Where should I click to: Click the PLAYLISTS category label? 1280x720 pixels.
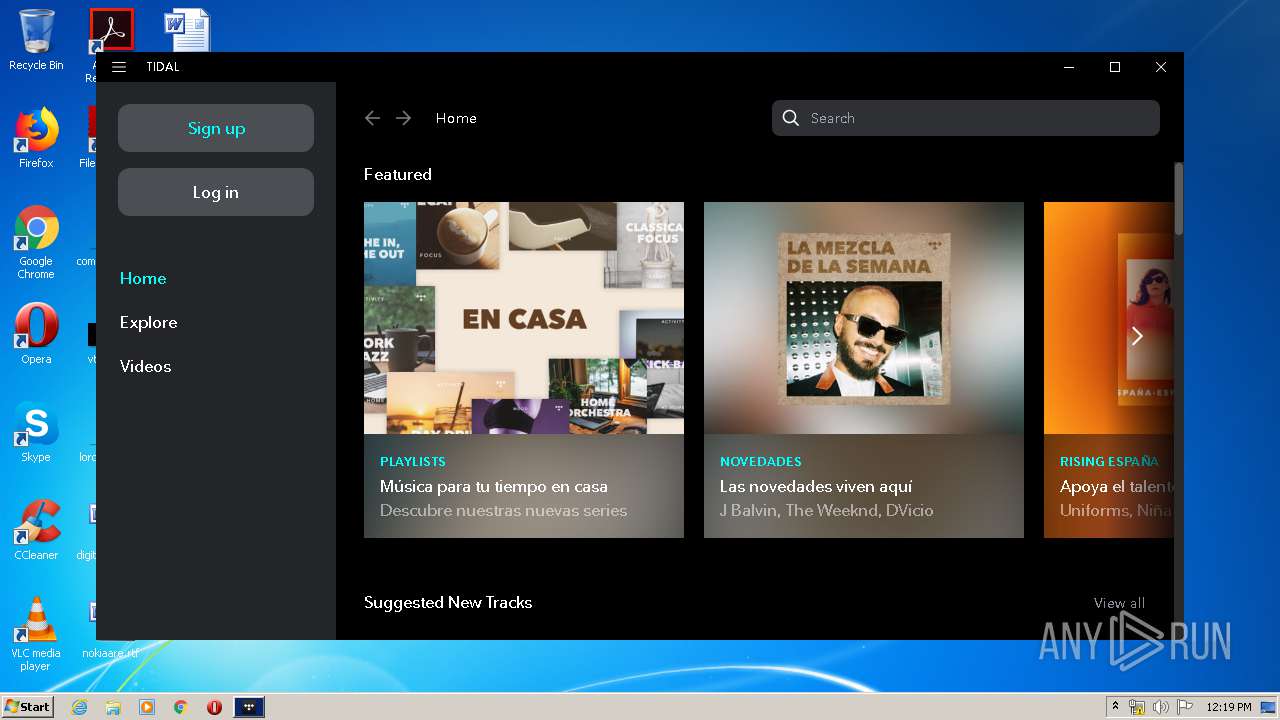[413, 462]
